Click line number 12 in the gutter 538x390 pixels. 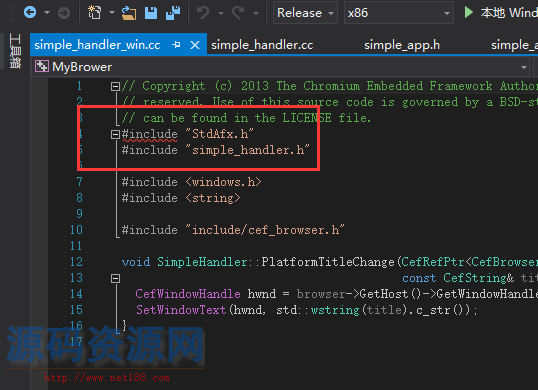point(76,262)
